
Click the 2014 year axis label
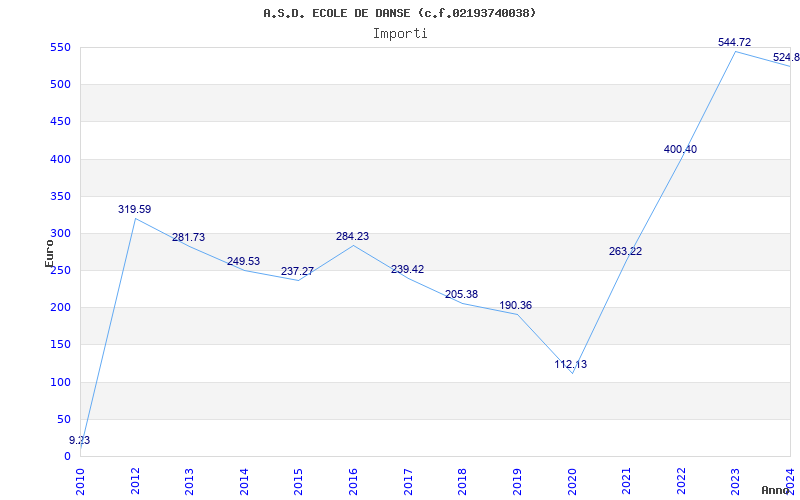tap(244, 482)
